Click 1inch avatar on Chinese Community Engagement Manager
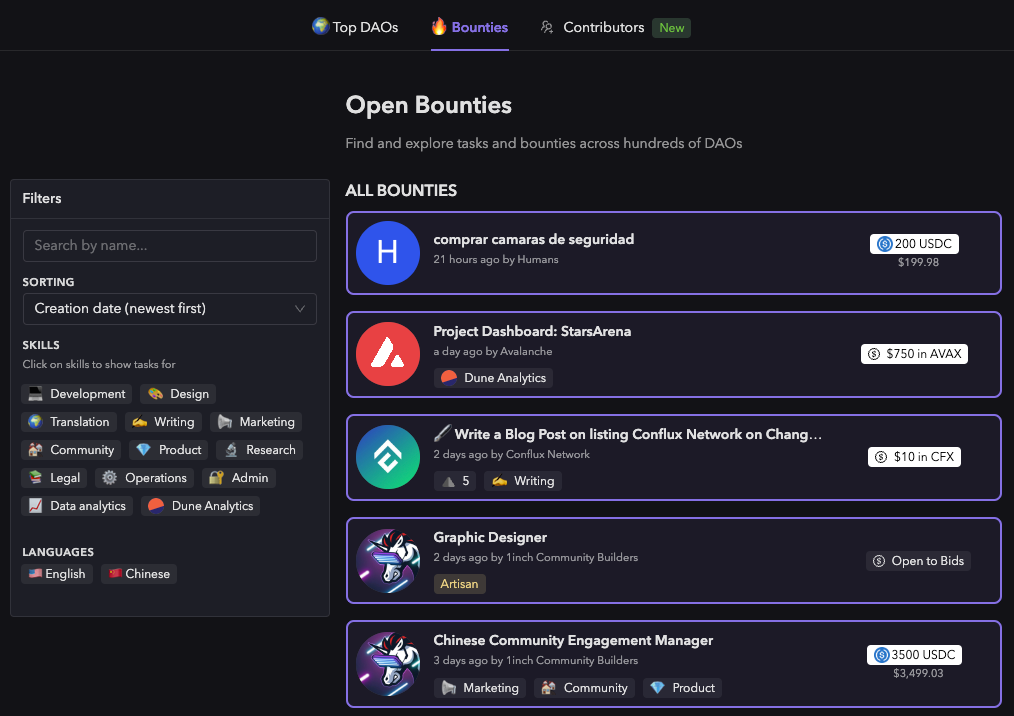Image resolution: width=1014 pixels, height=716 pixels. pos(387,664)
